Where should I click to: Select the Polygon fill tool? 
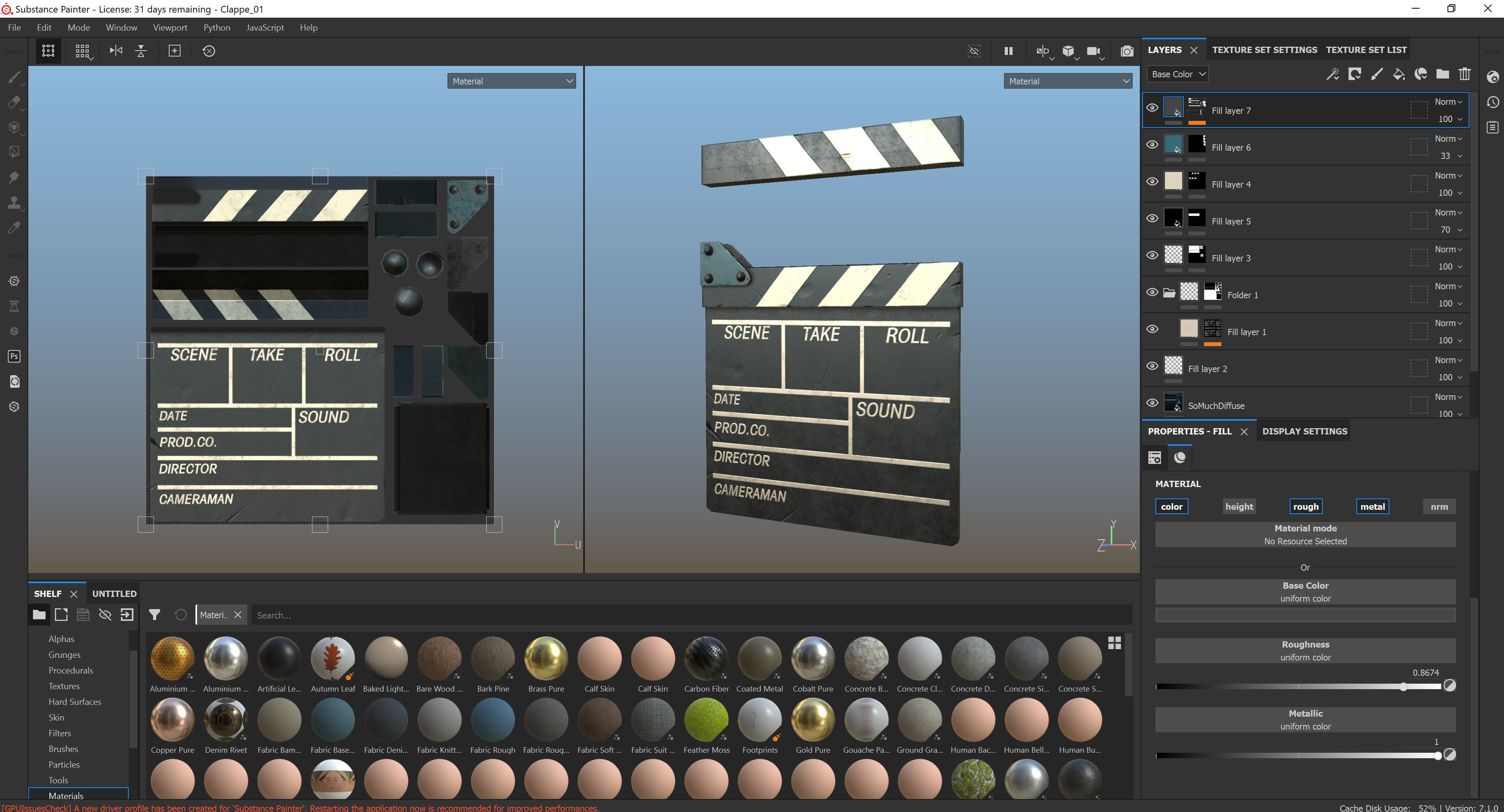click(x=14, y=152)
